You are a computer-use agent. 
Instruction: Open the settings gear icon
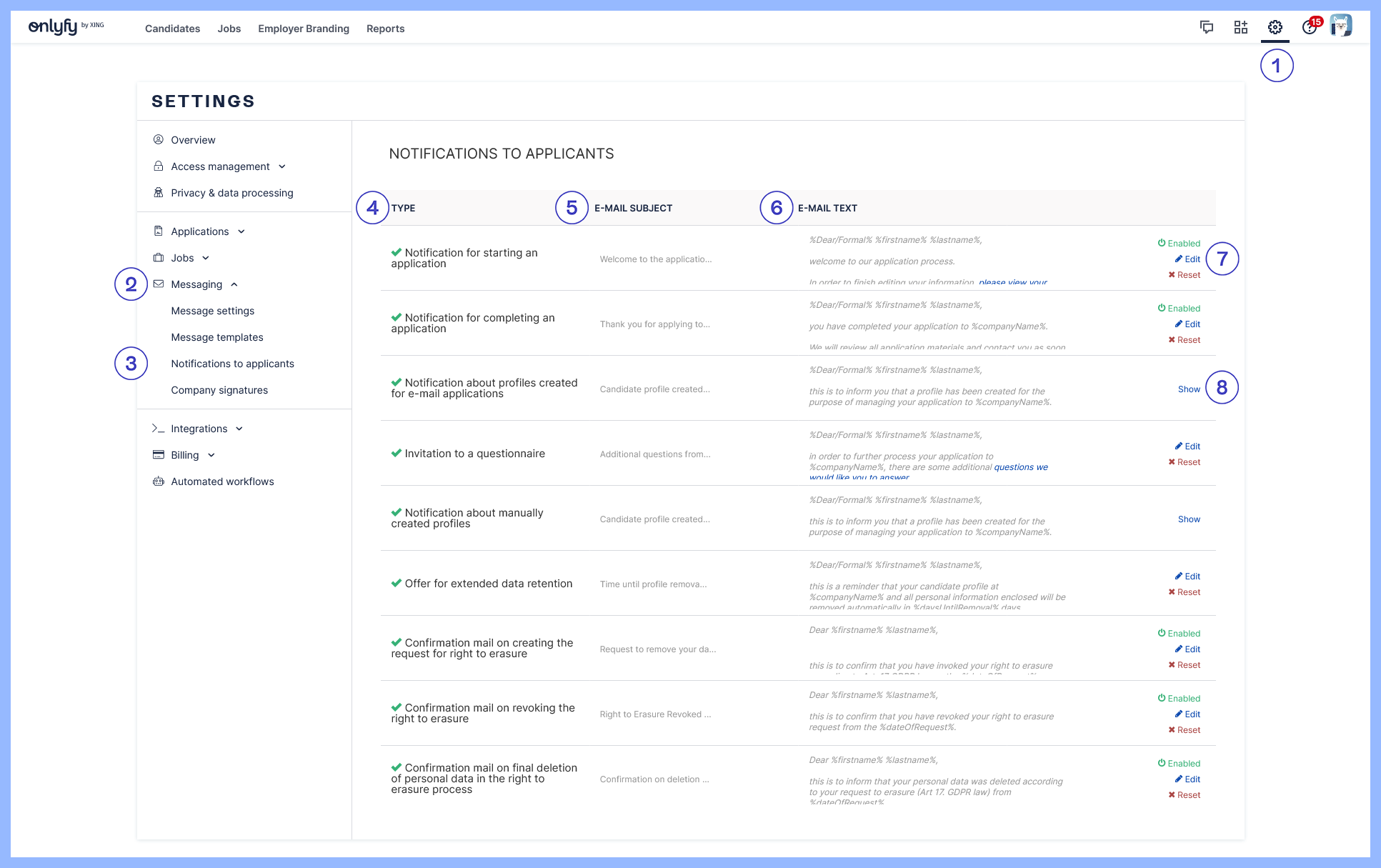coord(1275,28)
